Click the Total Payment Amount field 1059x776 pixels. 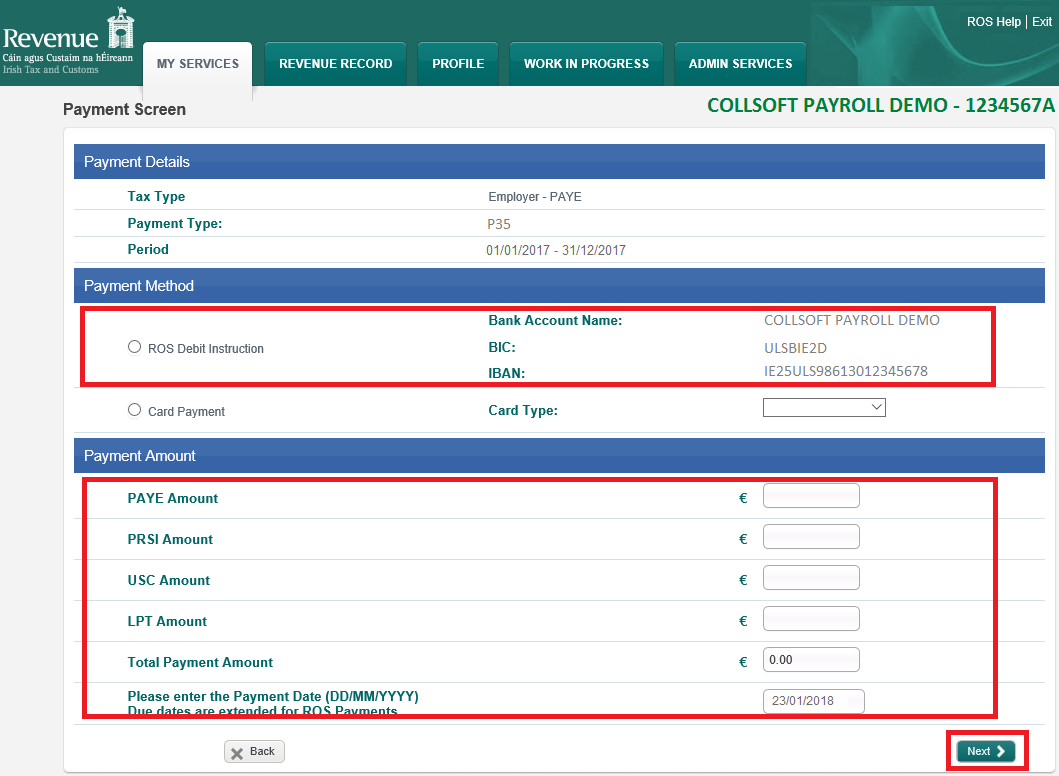coord(811,661)
